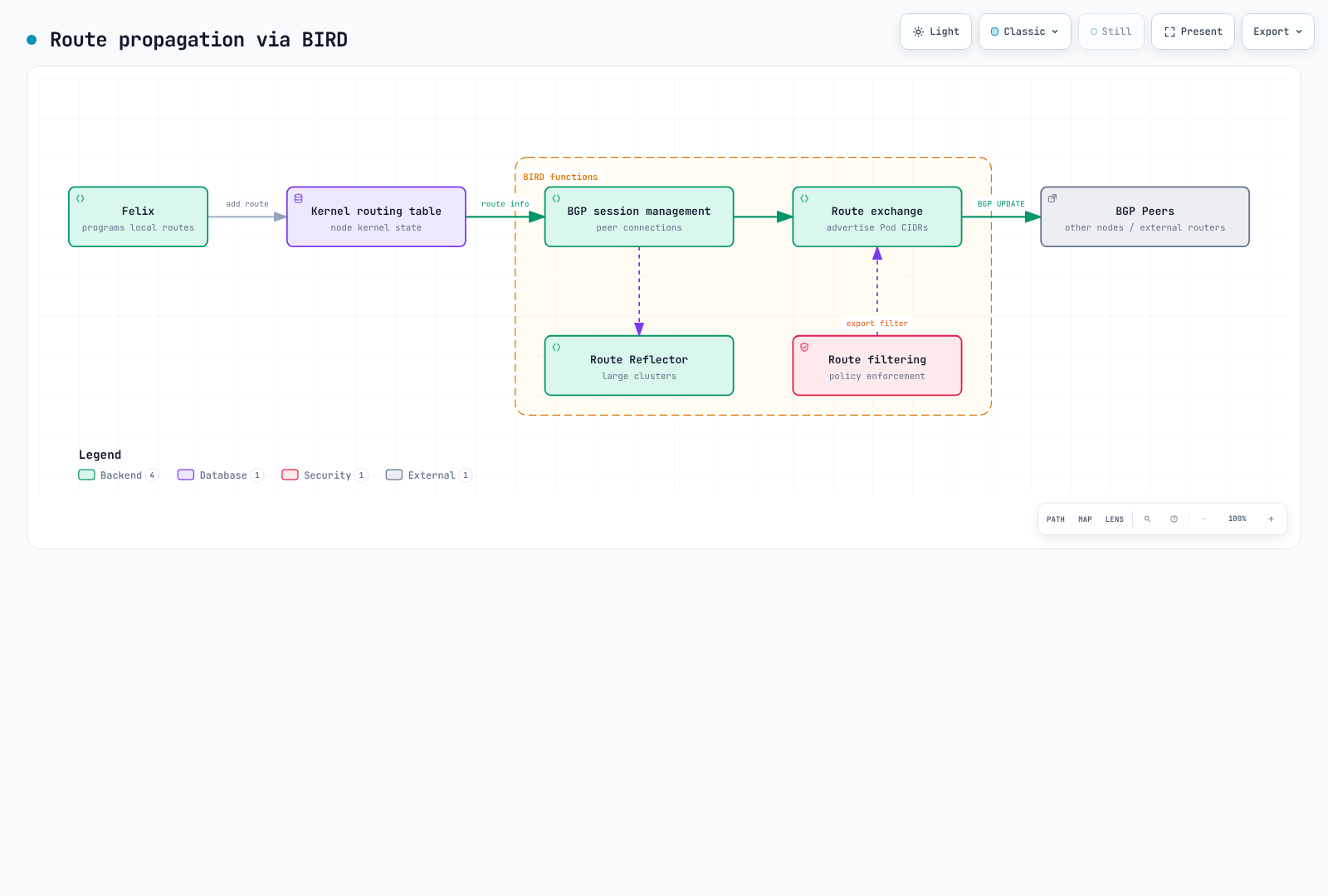Toggle the Still animation button
Screen dimensions: 1328x896
click(x=1111, y=32)
